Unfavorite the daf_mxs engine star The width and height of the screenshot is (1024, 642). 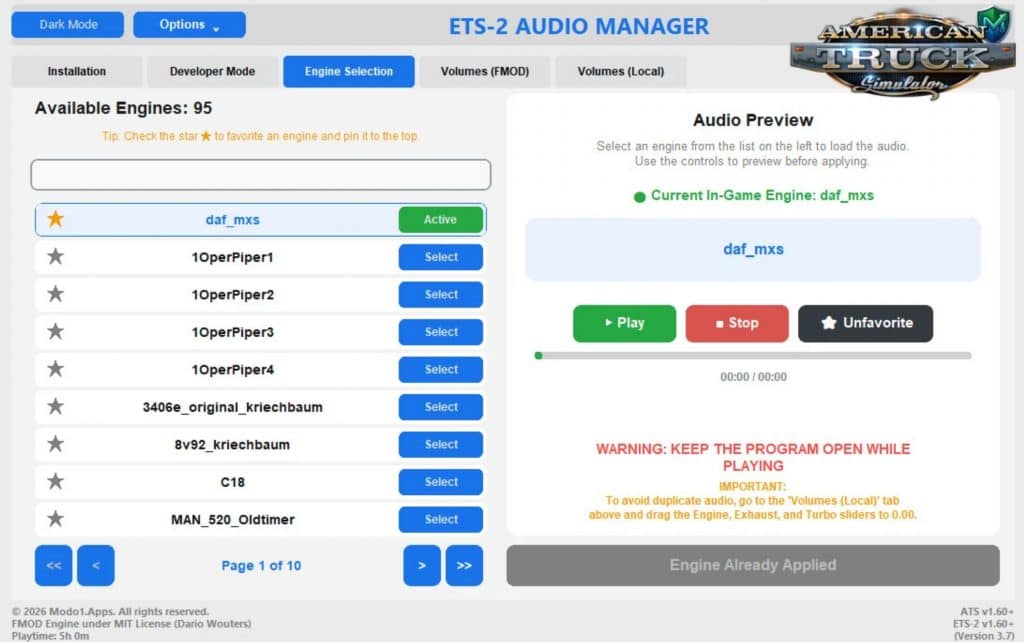(x=56, y=219)
